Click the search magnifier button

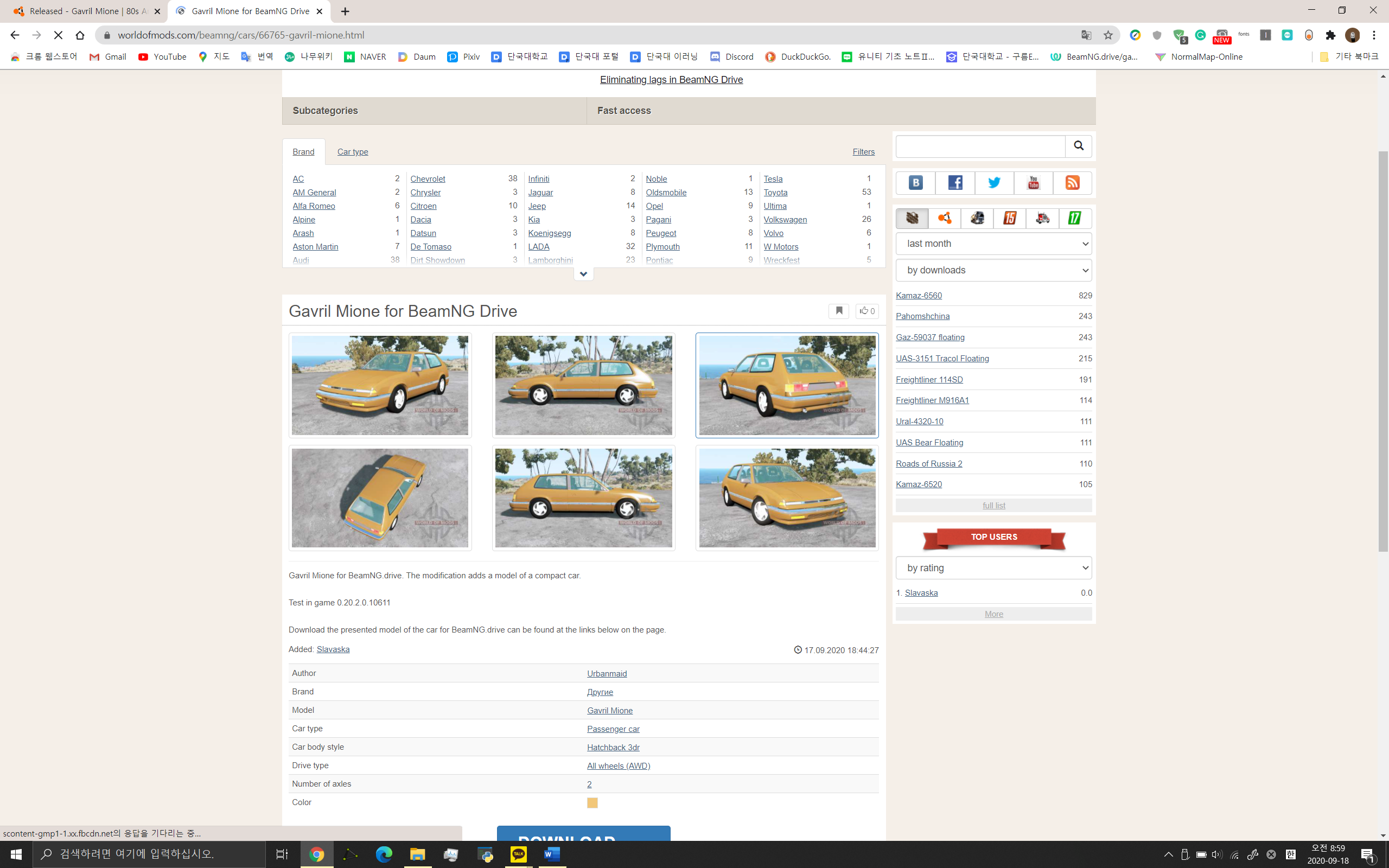(1079, 146)
